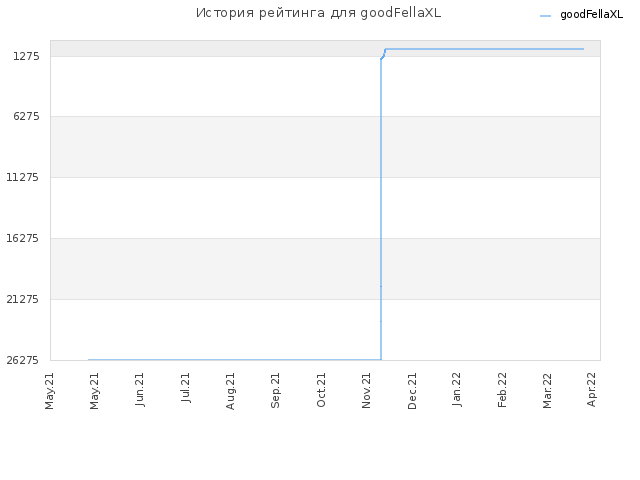The width and height of the screenshot is (640, 480).
Task: Select the 21275 y-axis label
Action: point(23,299)
